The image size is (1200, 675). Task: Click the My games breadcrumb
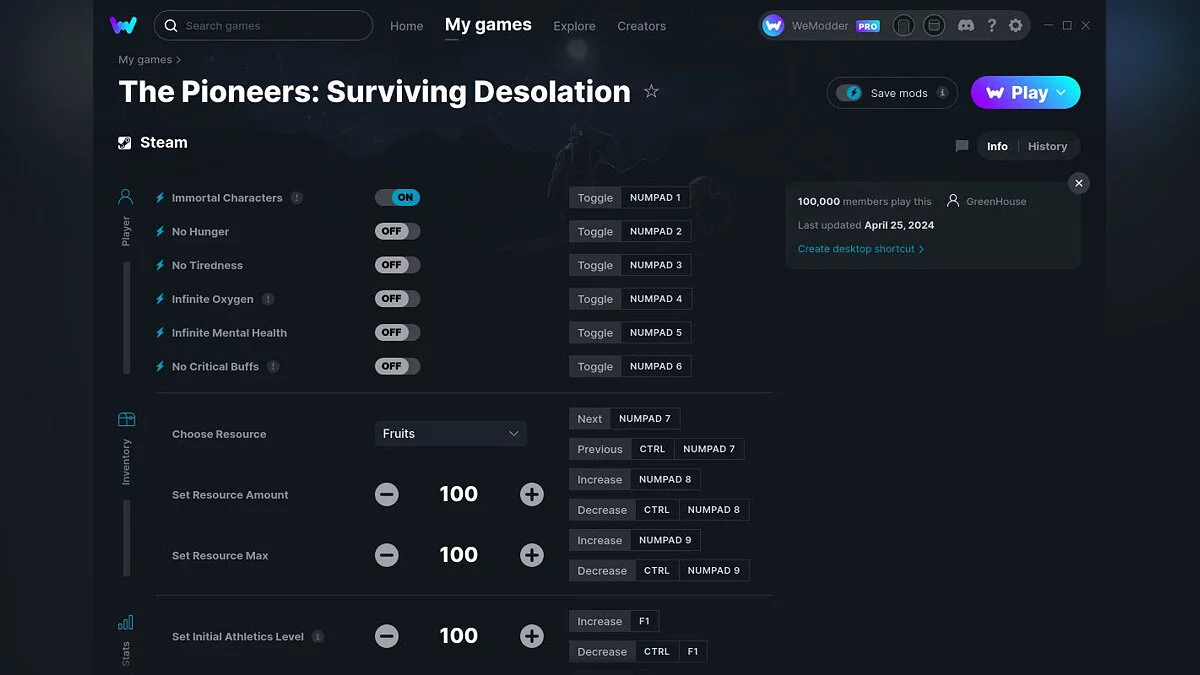click(x=145, y=60)
